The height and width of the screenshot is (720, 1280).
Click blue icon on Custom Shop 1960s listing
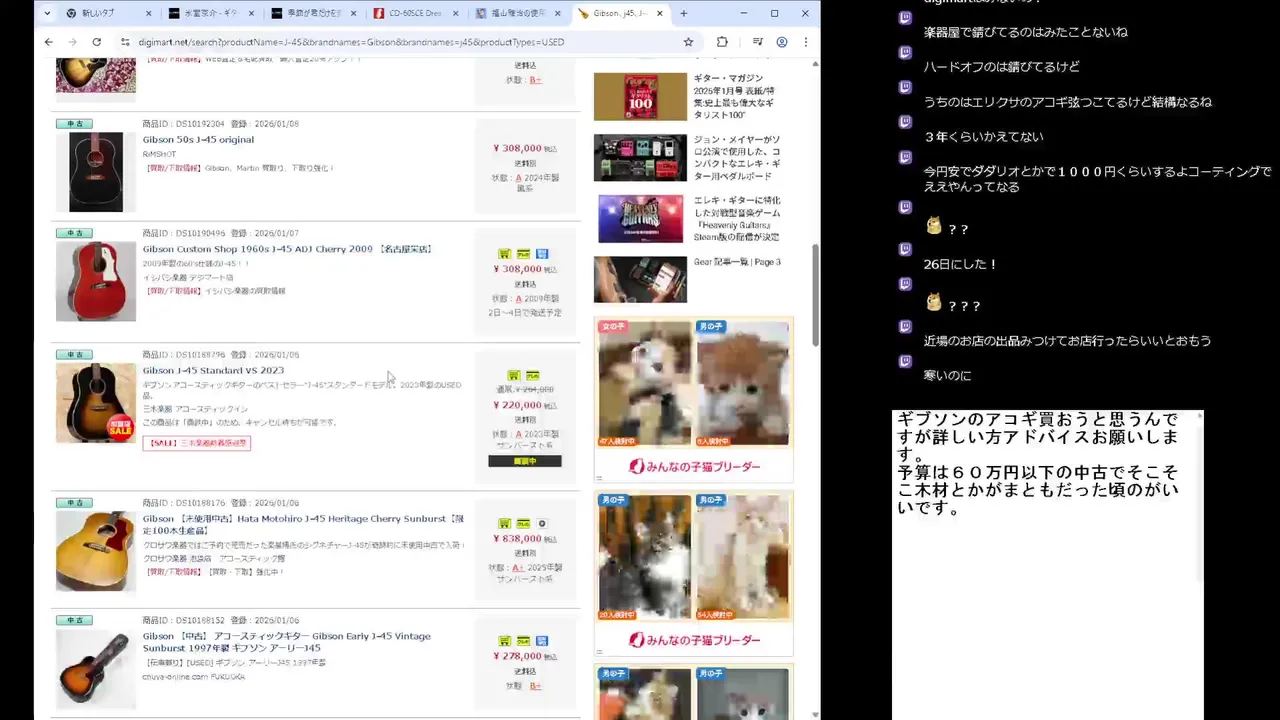click(x=542, y=254)
